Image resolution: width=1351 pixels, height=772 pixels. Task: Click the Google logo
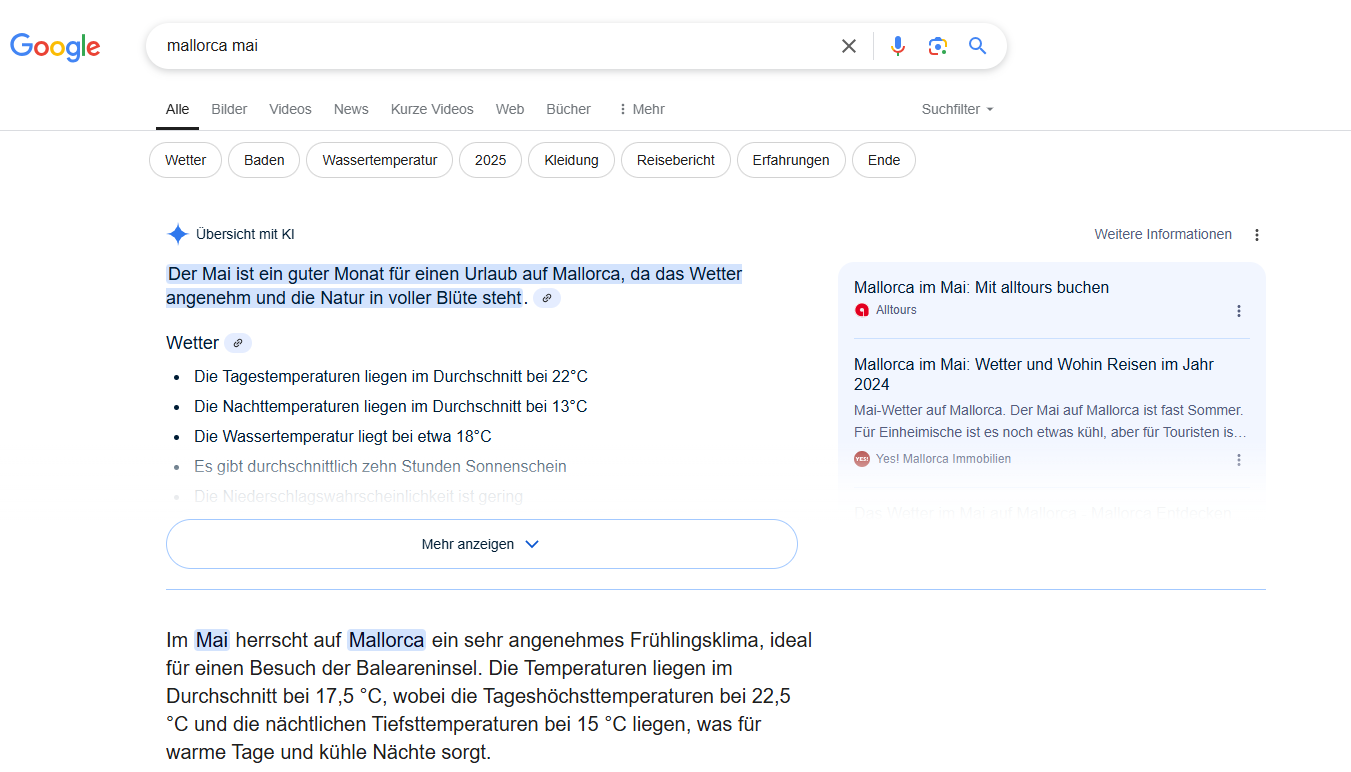click(x=55, y=46)
